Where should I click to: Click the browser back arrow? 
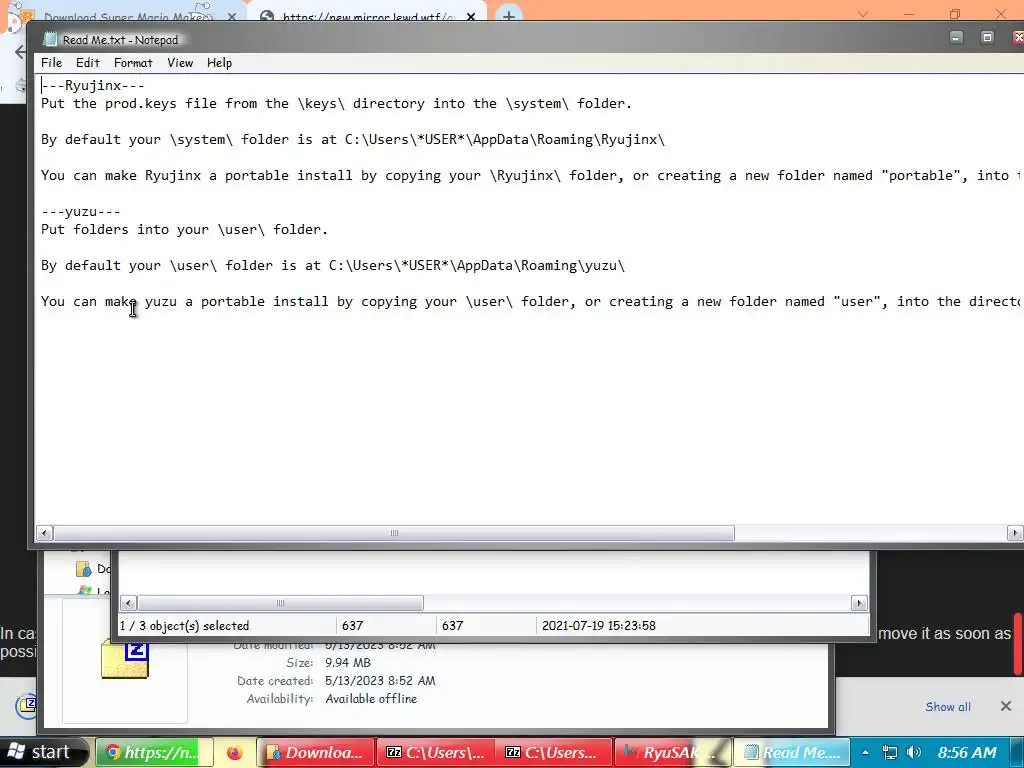point(20,52)
